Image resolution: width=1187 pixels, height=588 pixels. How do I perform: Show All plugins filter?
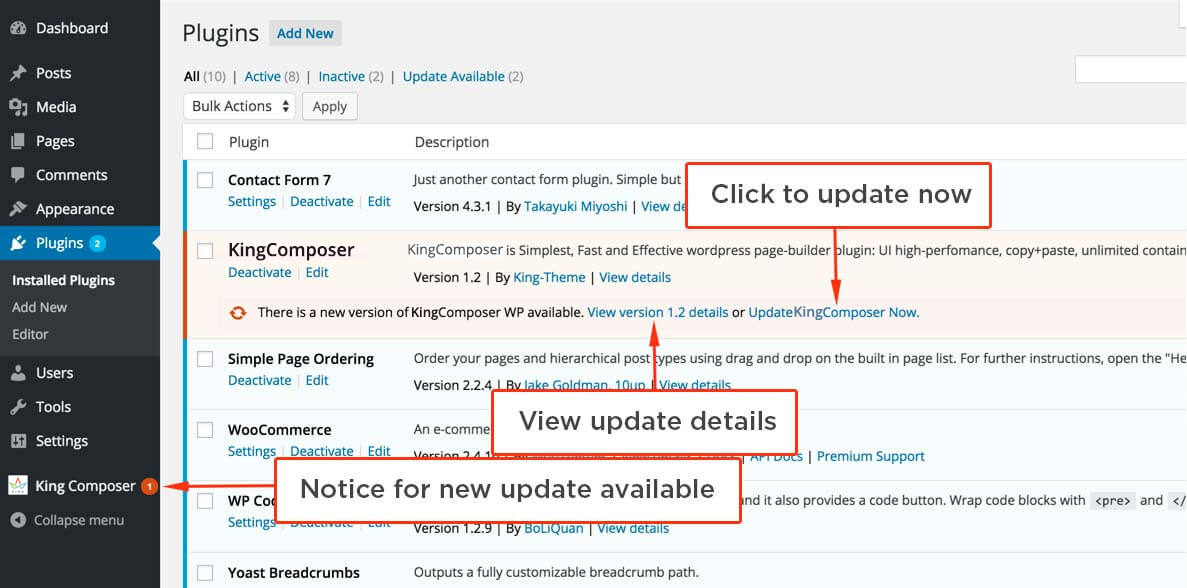pos(192,76)
